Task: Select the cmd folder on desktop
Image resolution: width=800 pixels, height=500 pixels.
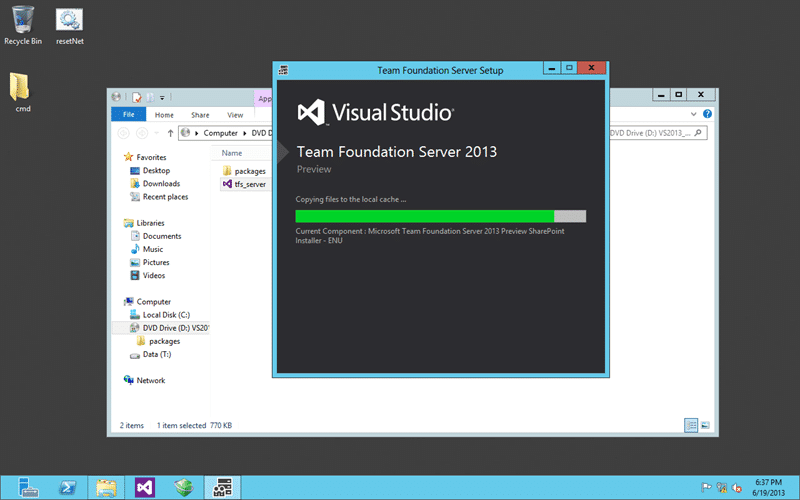Action: [20, 92]
